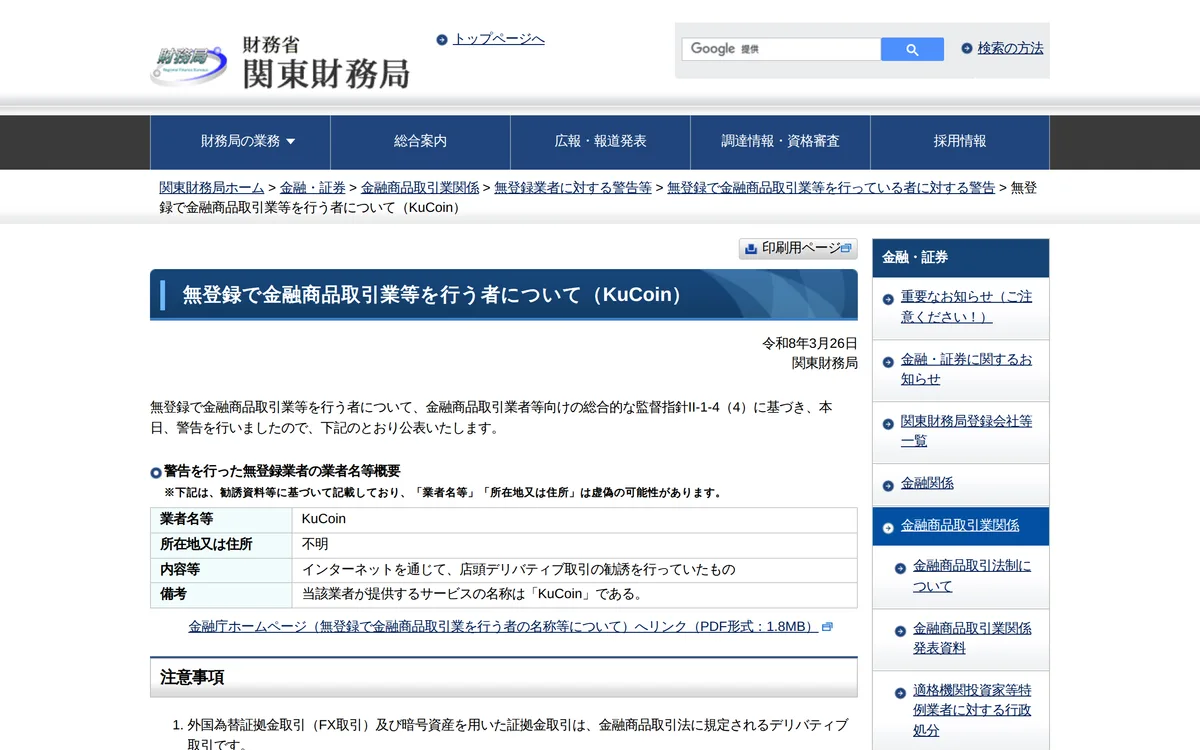Open sidebar link 重要なお知らせ（ご注意ください！）
The image size is (1200, 750).
click(x=966, y=306)
